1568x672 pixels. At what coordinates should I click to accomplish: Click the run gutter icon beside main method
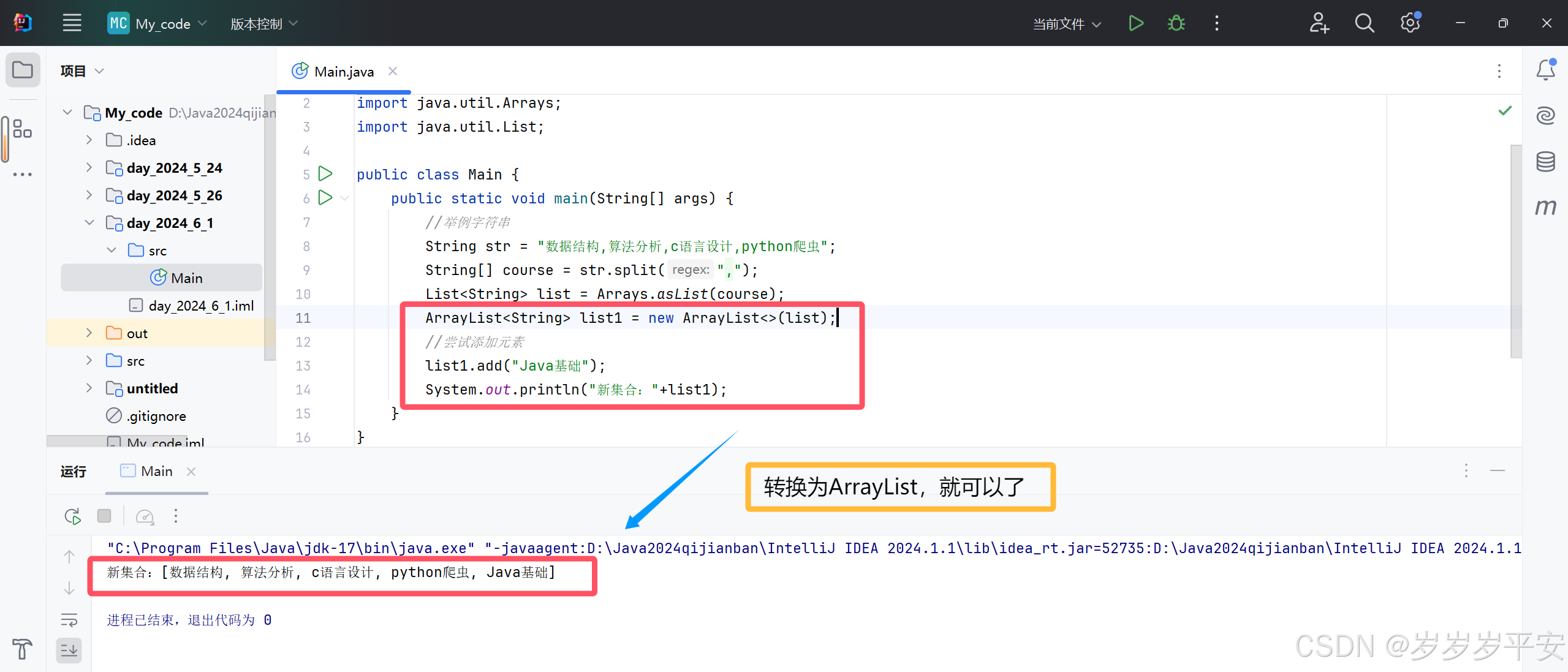click(325, 198)
